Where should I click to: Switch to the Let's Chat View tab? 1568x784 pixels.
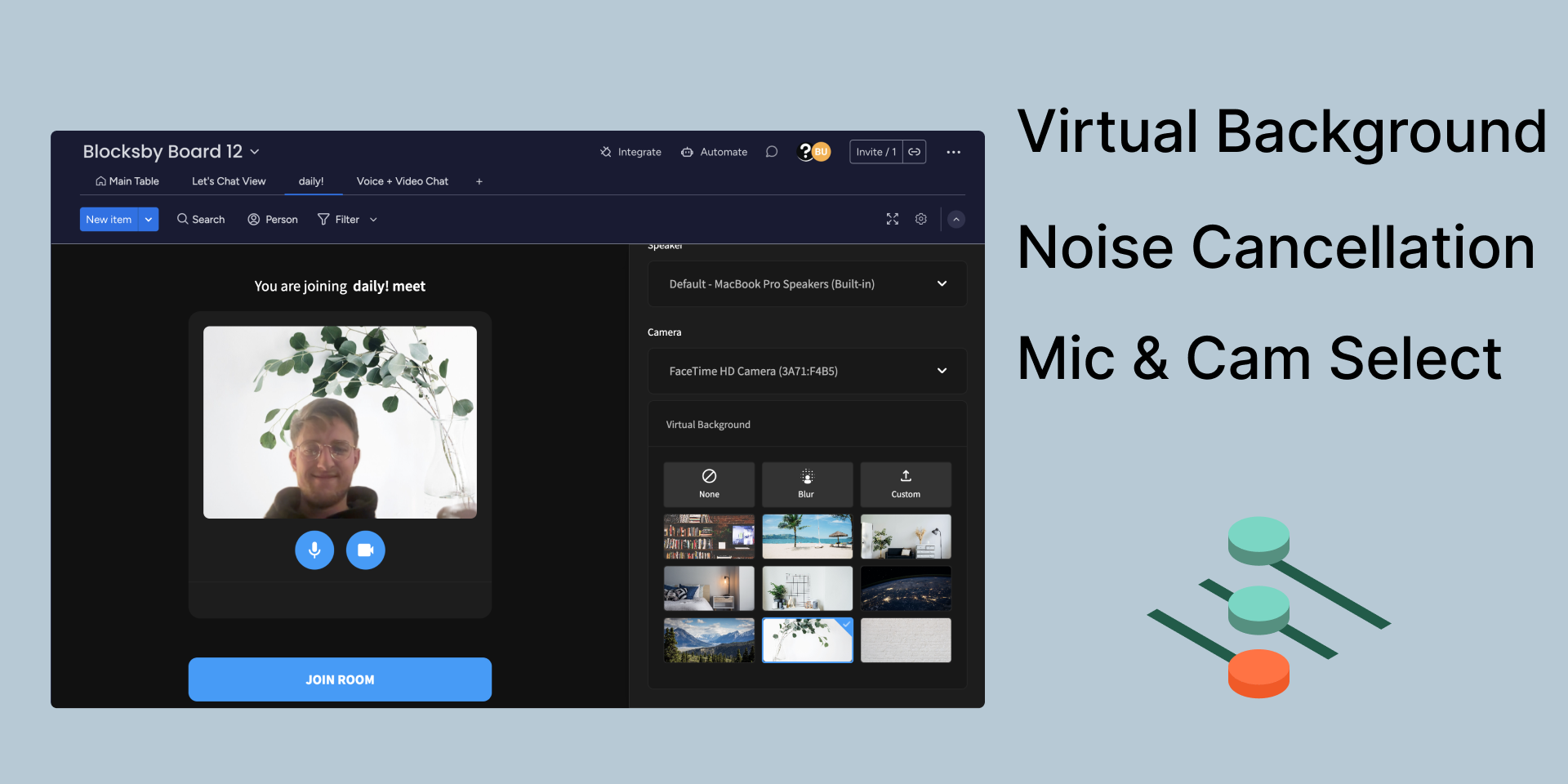point(229,181)
